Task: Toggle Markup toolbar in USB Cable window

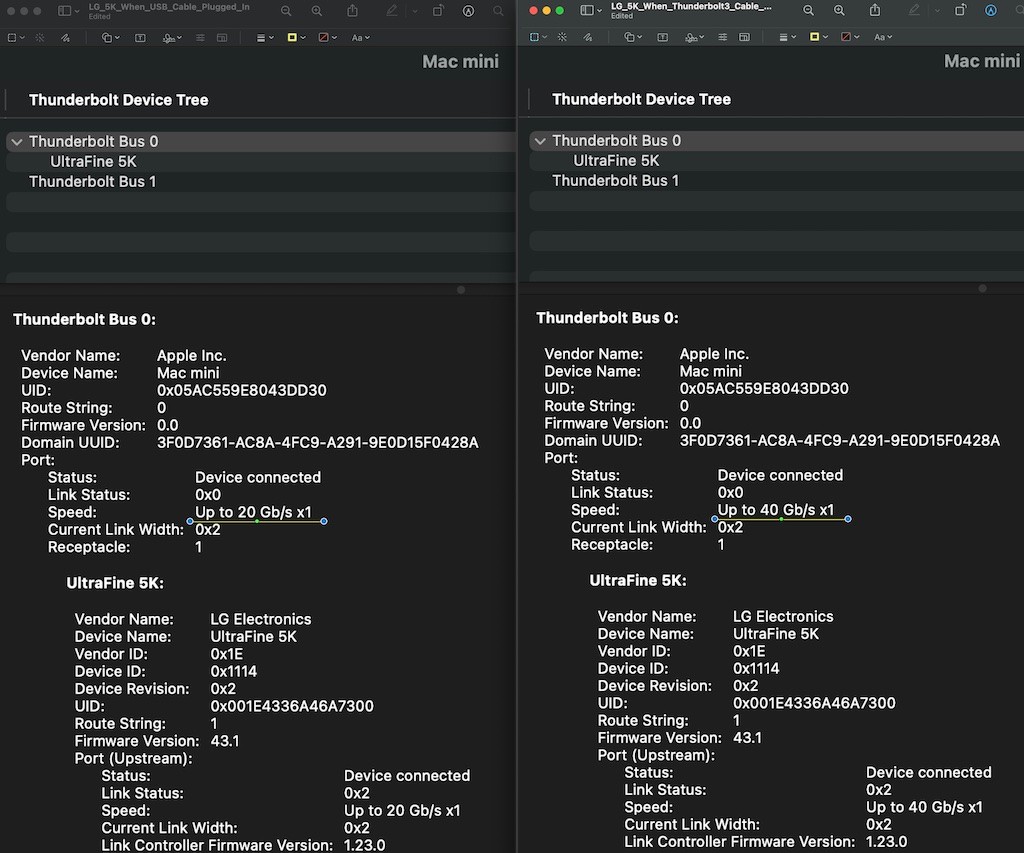Action: click(x=468, y=10)
